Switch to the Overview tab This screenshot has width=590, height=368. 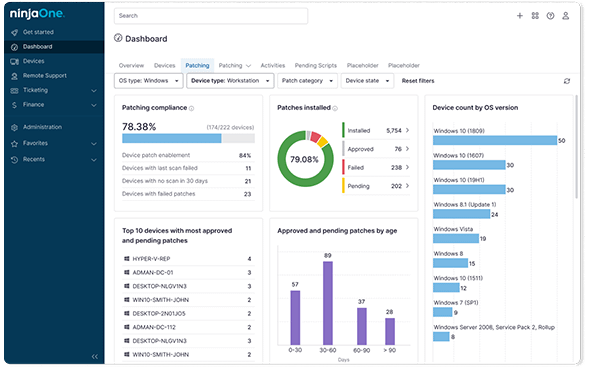pos(131,65)
